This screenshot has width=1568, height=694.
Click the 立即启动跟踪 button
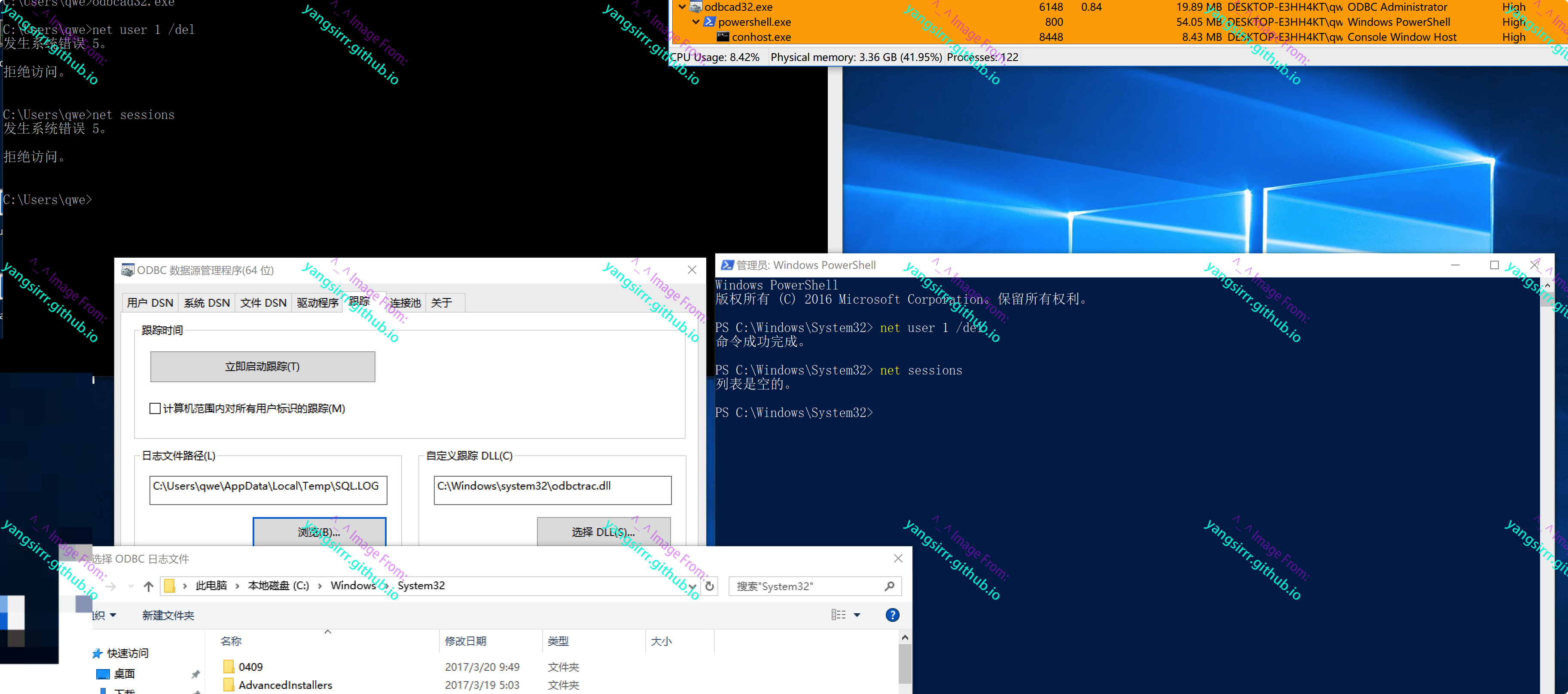point(262,366)
